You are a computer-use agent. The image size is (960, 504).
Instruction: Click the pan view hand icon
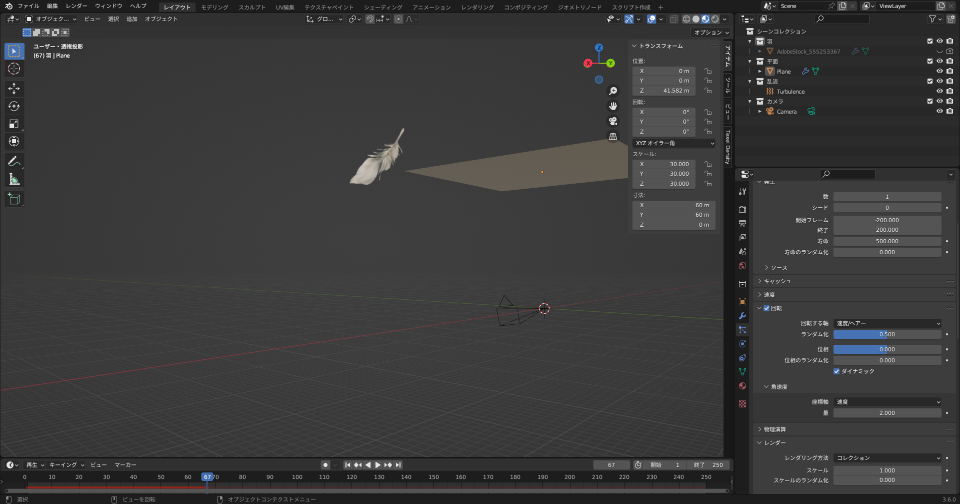pos(613,106)
